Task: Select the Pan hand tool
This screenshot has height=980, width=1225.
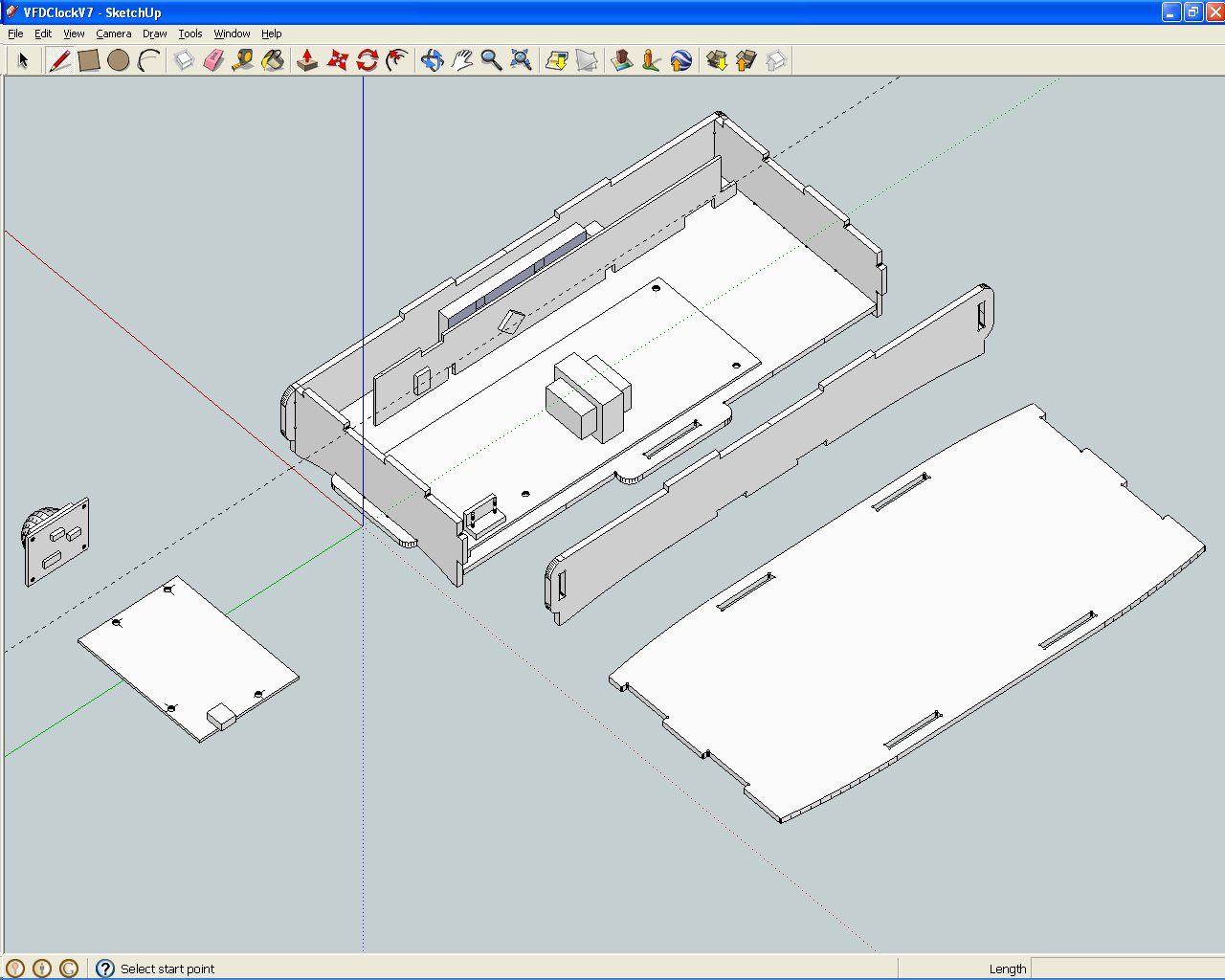Action: [x=461, y=60]
